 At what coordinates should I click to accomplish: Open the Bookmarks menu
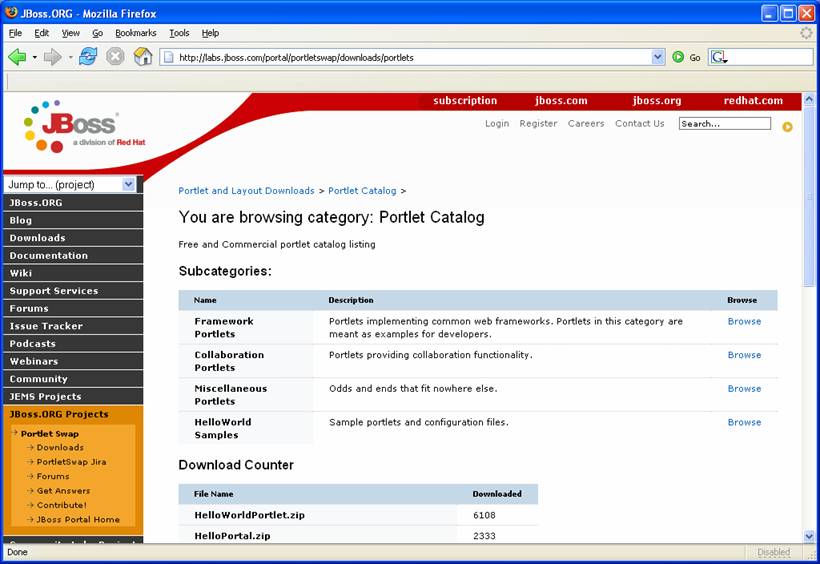tap(135, 33)
